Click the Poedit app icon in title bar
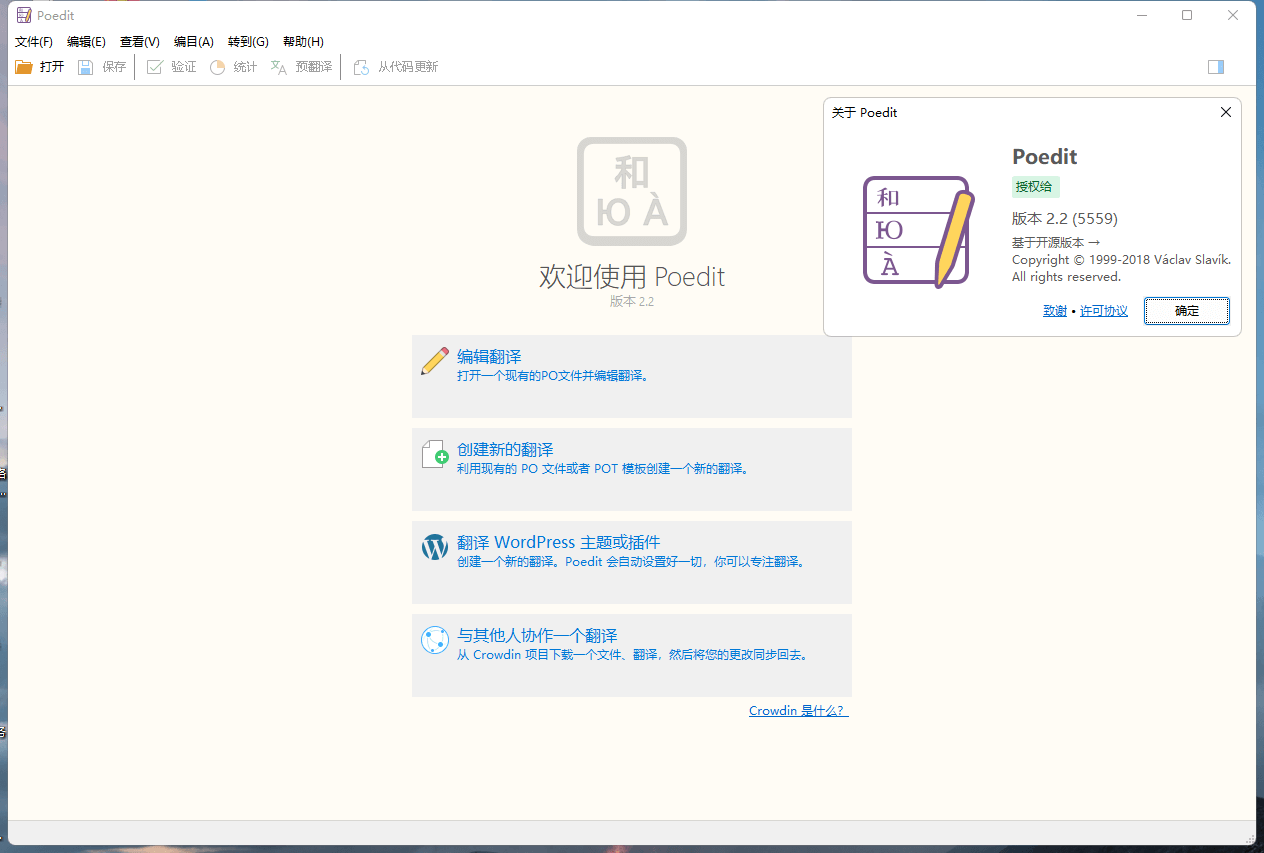This screenshot has width=1264, height=853. (x=23, y=15)
